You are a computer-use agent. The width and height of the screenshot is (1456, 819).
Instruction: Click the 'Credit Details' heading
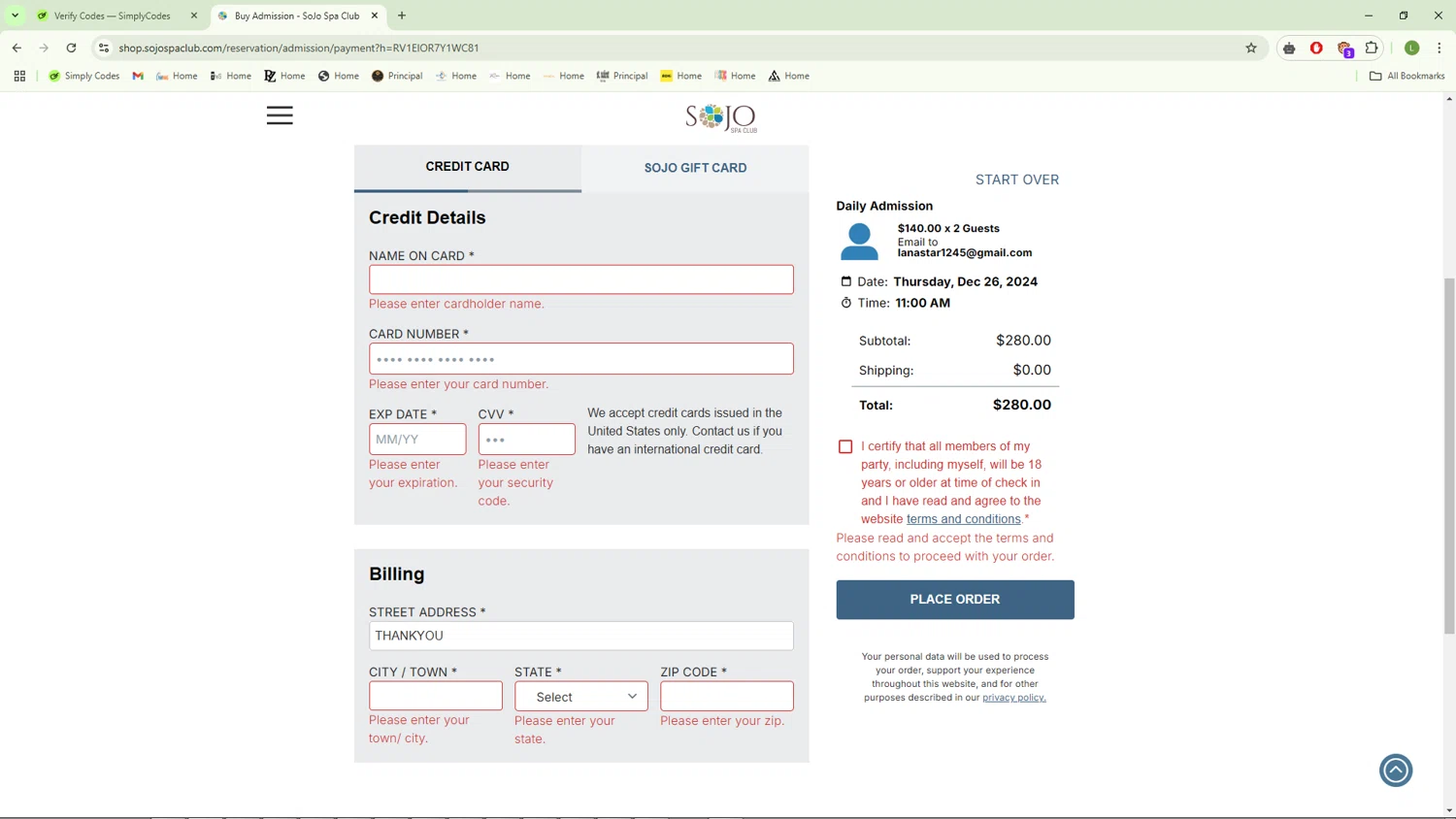pyautogui.click(x=427, y=217)
